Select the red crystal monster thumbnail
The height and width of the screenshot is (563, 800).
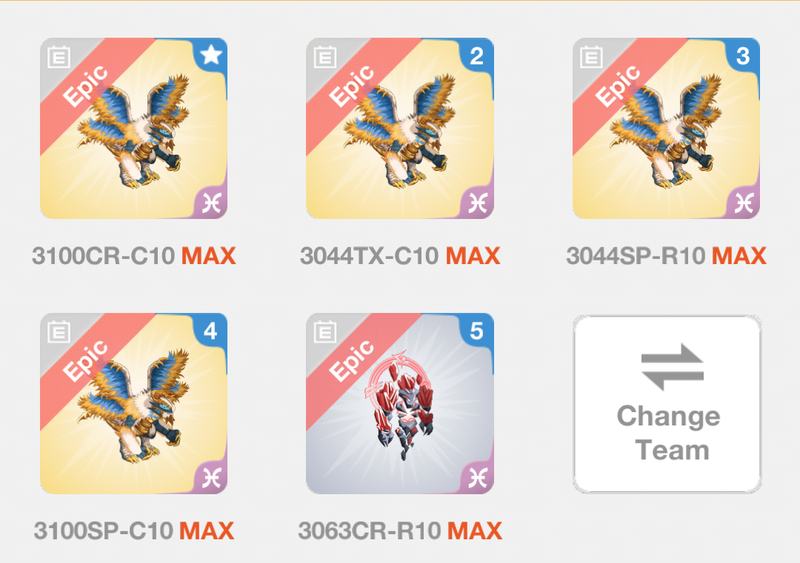tap(399, 403)
